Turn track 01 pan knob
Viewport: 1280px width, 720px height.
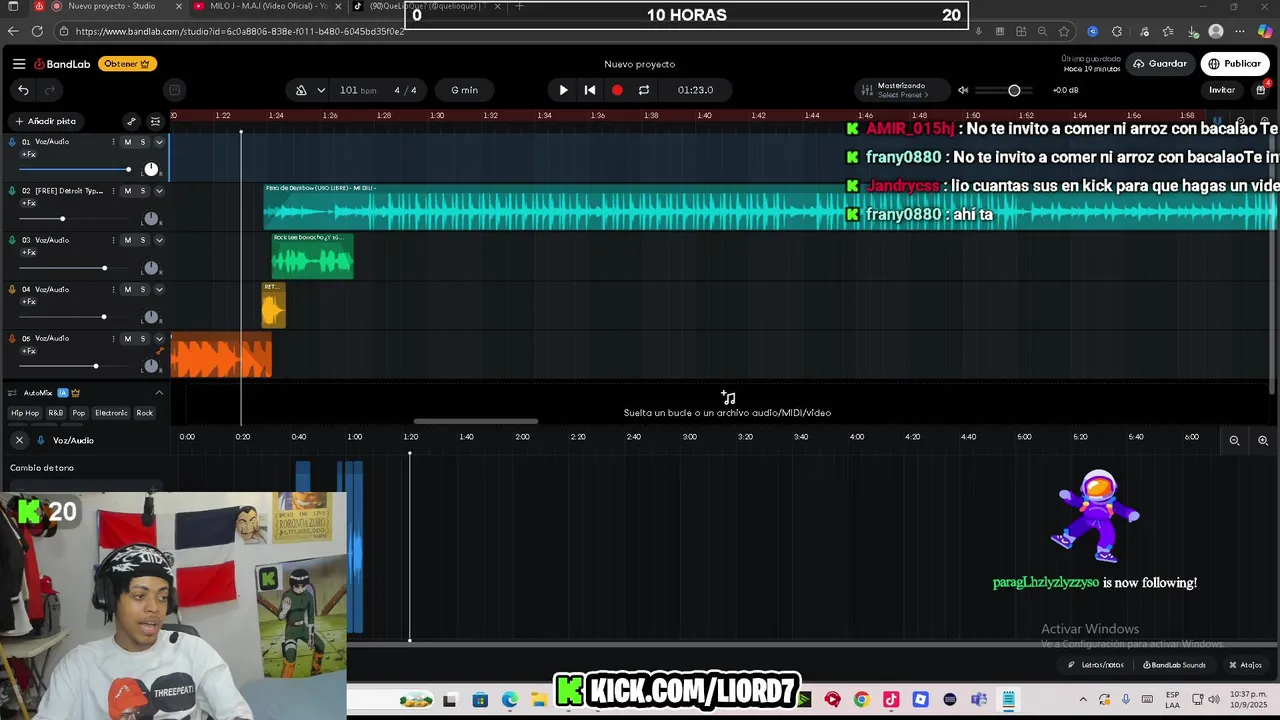pyautogui.click(x=151, y=169)
